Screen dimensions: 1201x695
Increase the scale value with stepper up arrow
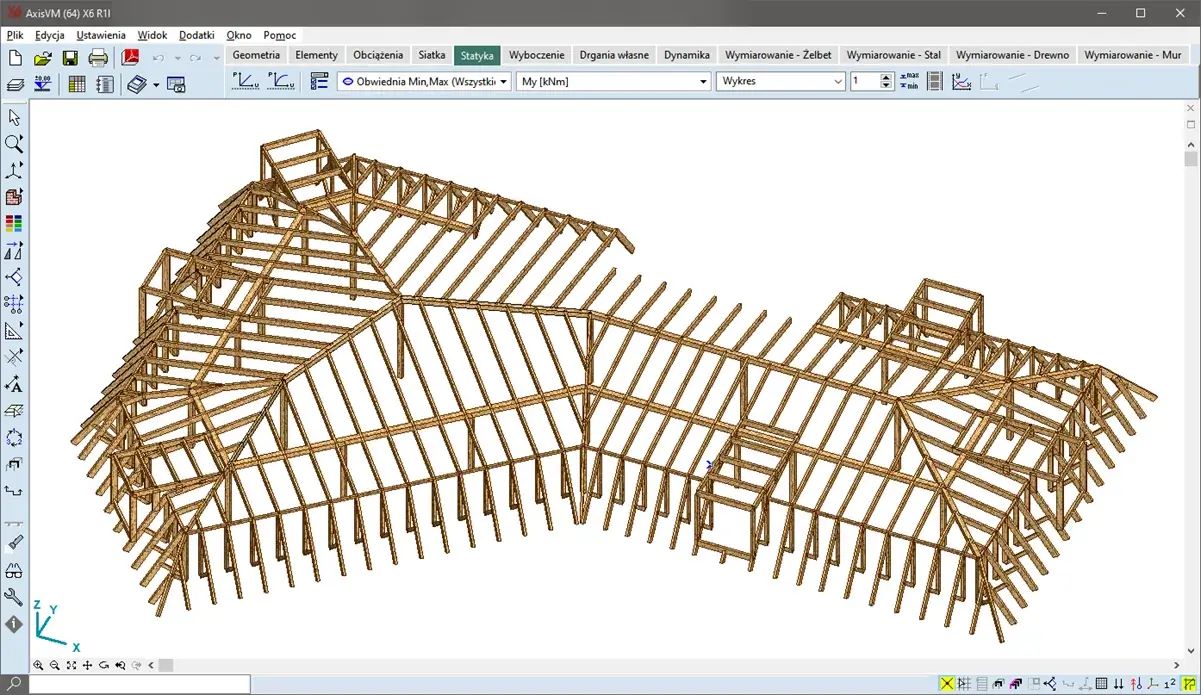[886, 78]
